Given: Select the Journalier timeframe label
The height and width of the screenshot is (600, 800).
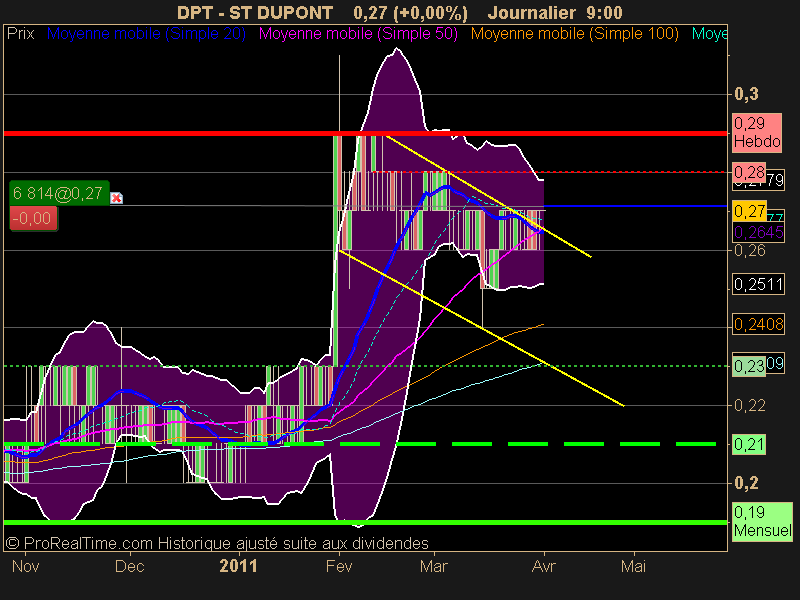Looking at the screenshot, I should coord(532,12).
